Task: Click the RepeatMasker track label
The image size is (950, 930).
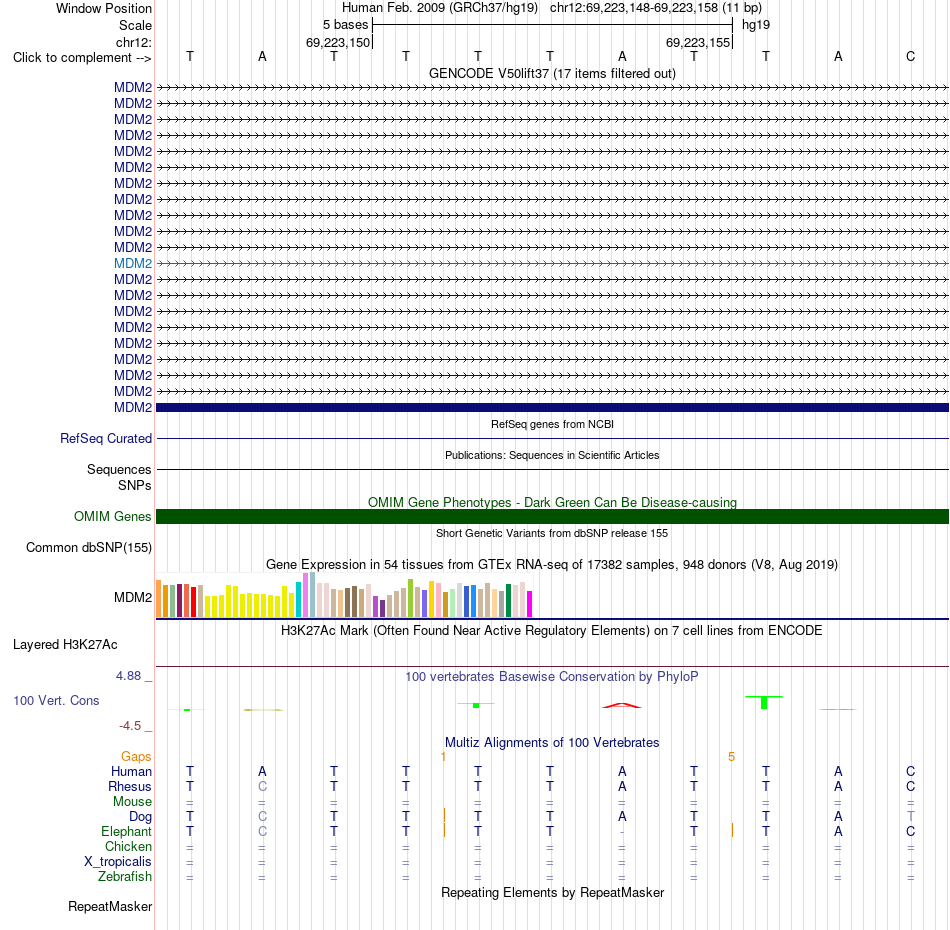Action: [x=110, y=906]
